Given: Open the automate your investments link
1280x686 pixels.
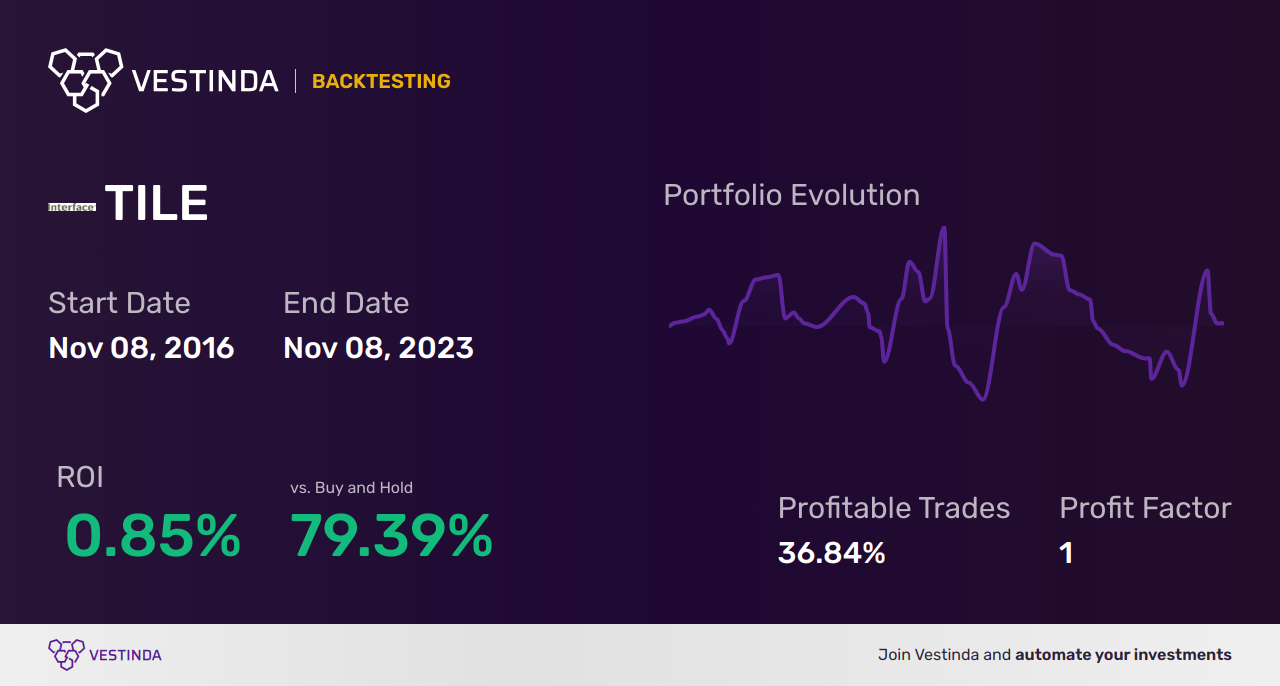Looking at the screenshot, I should click(1123, 655).
